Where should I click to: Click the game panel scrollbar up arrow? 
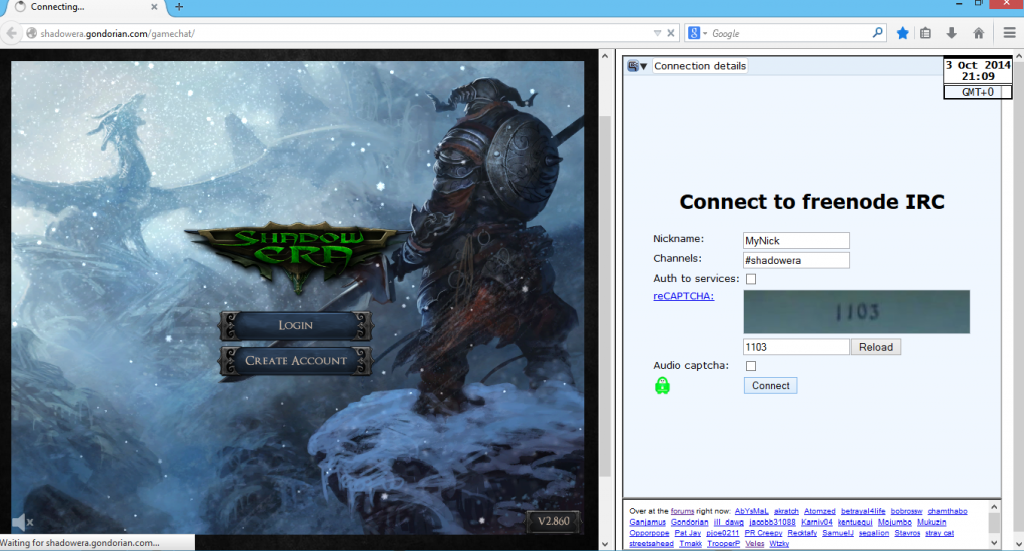tap(605, 56)
